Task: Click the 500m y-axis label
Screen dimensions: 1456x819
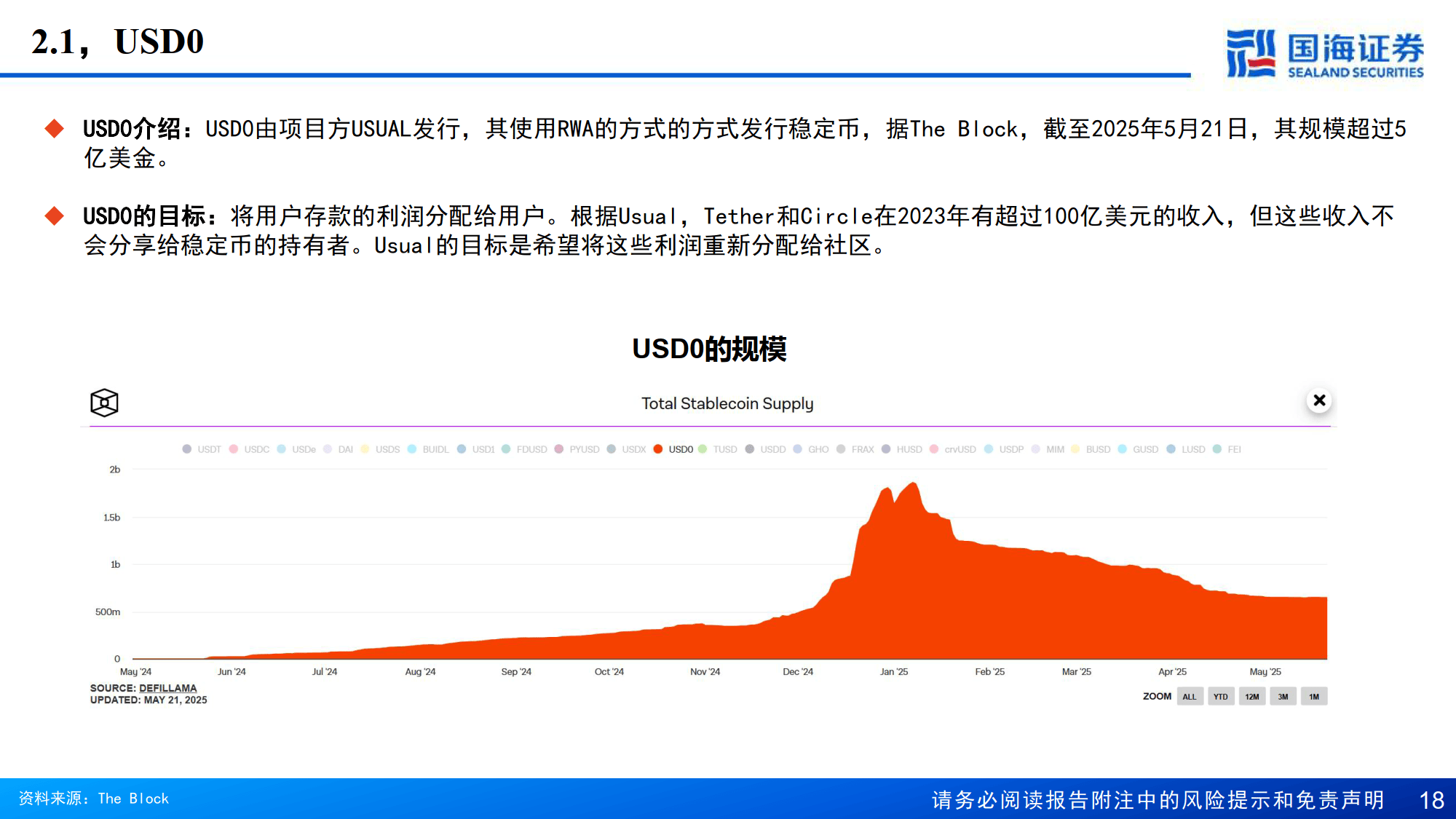Action: pos(108,612)
